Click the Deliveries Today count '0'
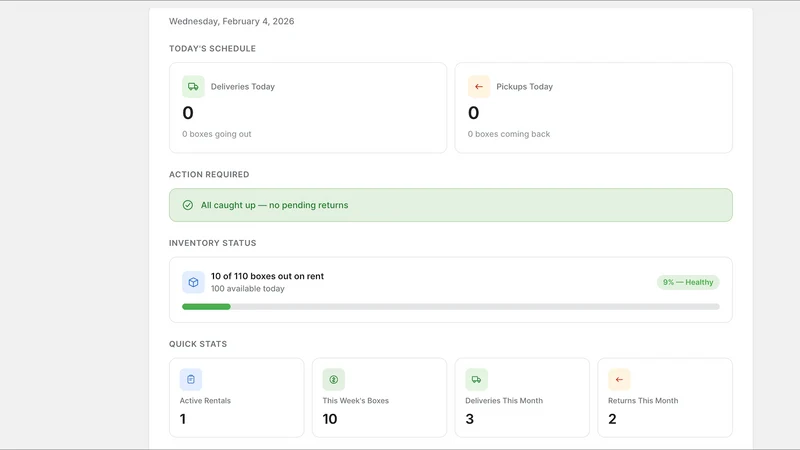Viewport: 800px width, 450px height. (x=188, y=113)
